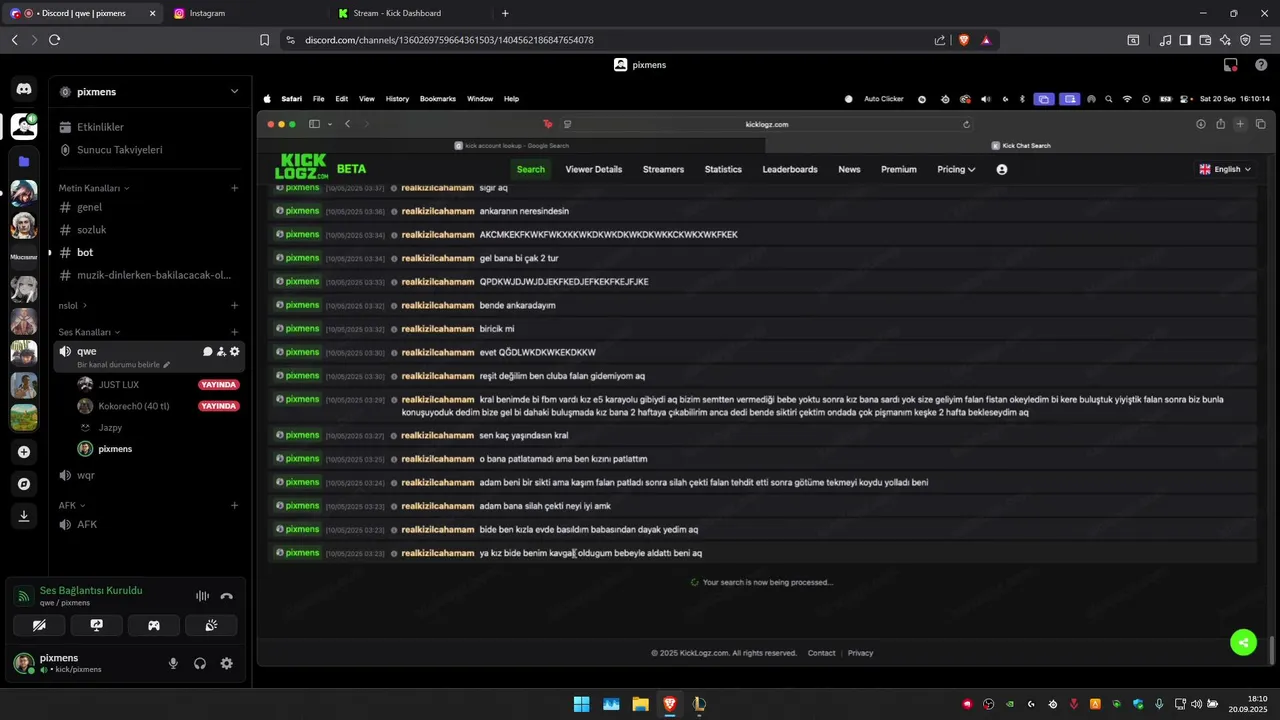This screenshot has height=720, width=1280.
Task: Watch JUST LUX's YAYINDA stream
Action: (x=219, y=384)
